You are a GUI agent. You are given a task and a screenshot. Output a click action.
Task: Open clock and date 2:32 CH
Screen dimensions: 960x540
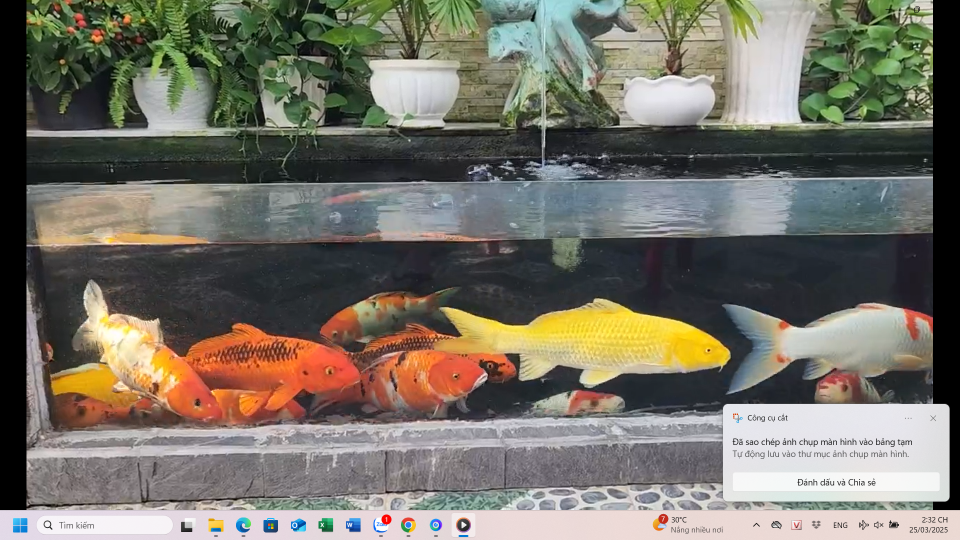point(928,525)
